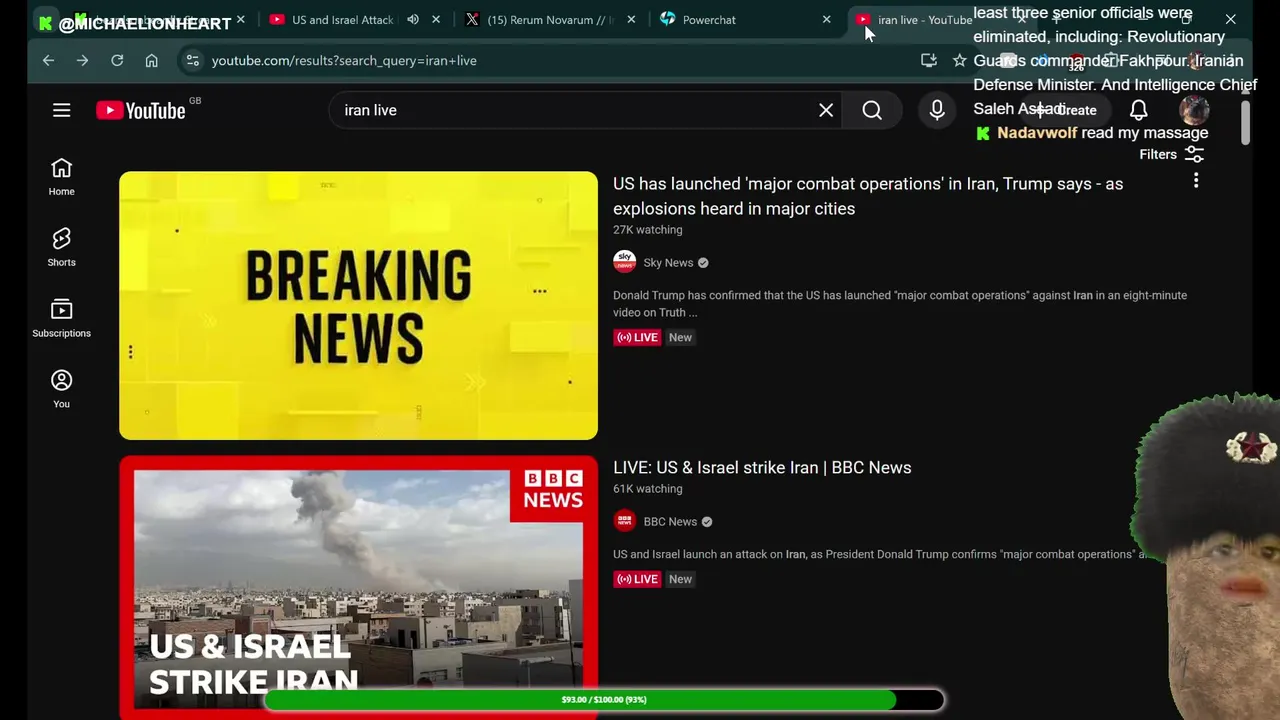
Task: Clear the search box with the X
Action: click(826, 110)
